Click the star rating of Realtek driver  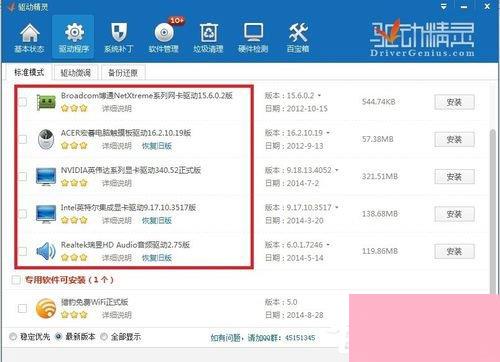coord(74,258)
